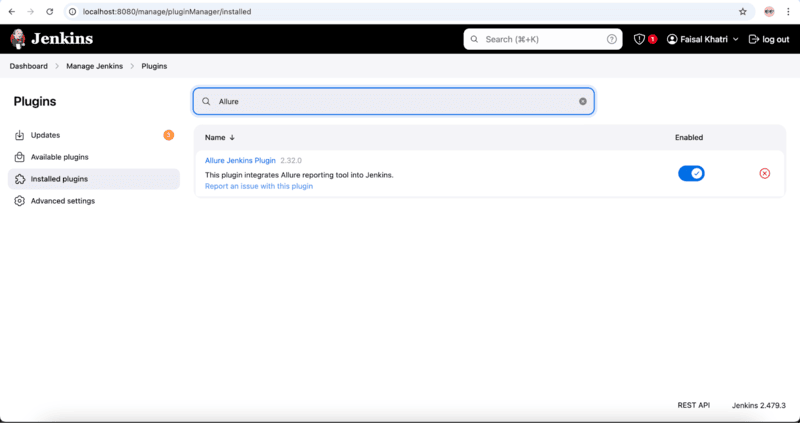The image size is (800, 423).
Task: Bookmark this page with the star icon
Action: tap(742, 11)
